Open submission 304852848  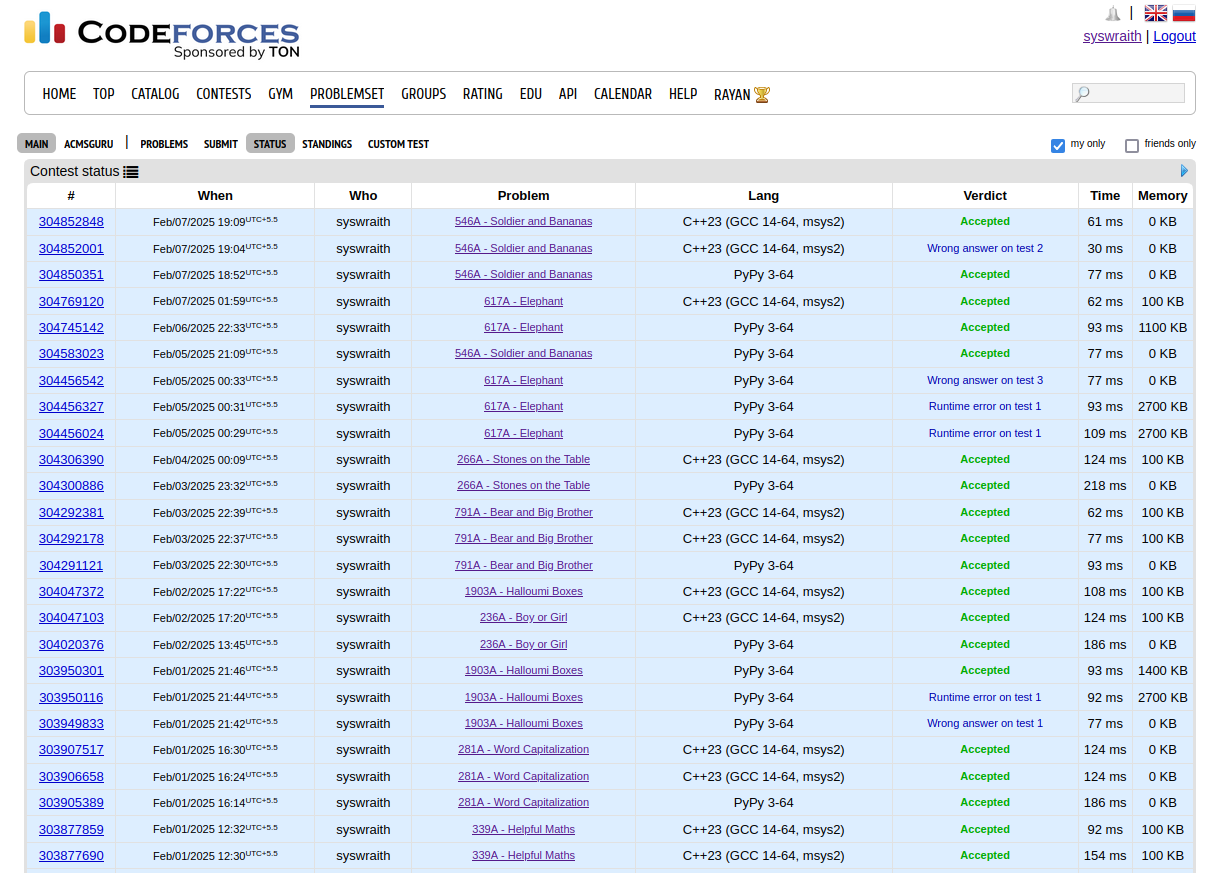point(71,222)
